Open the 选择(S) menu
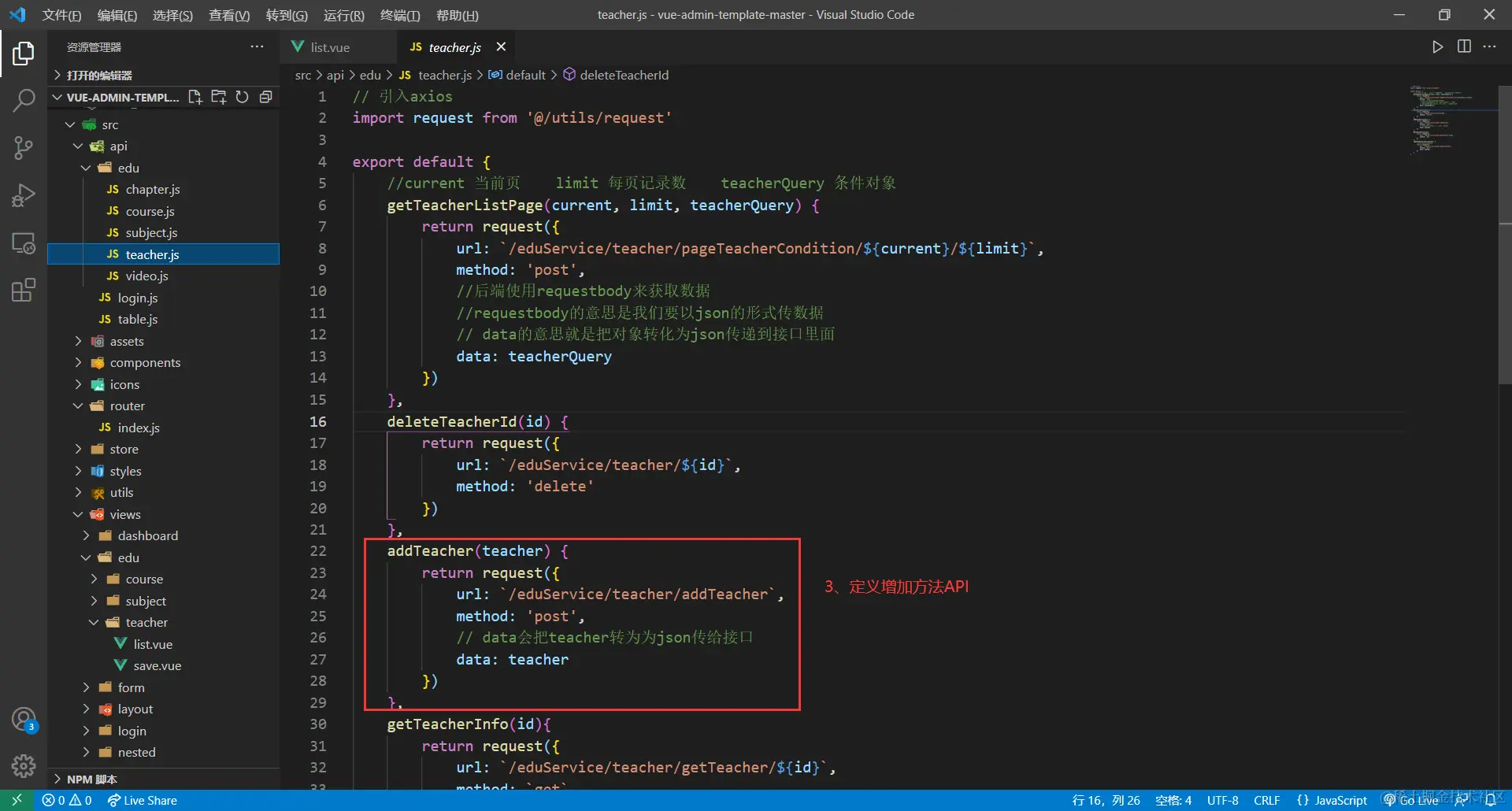 (172, 15)
